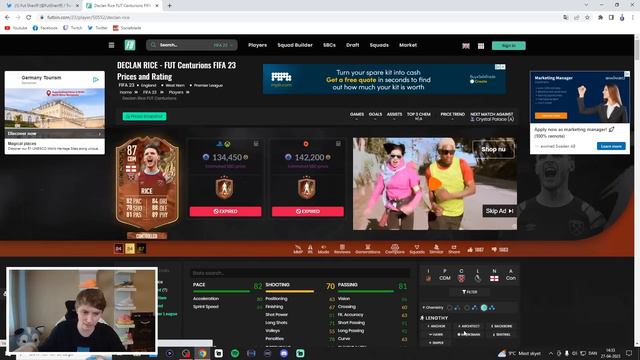The image size is (640, 360).
Task: Click the Generations icon in orange bar
Action: (x=368, y=249)
